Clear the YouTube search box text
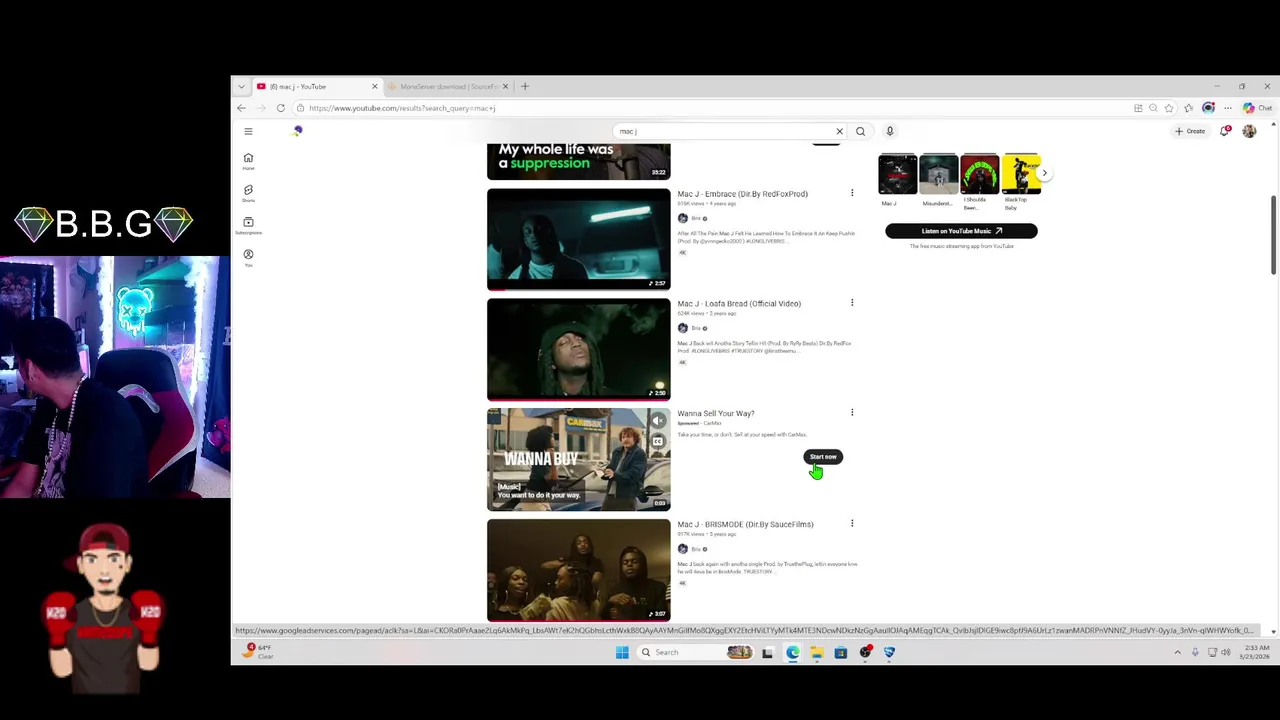 tap(839, 131)
